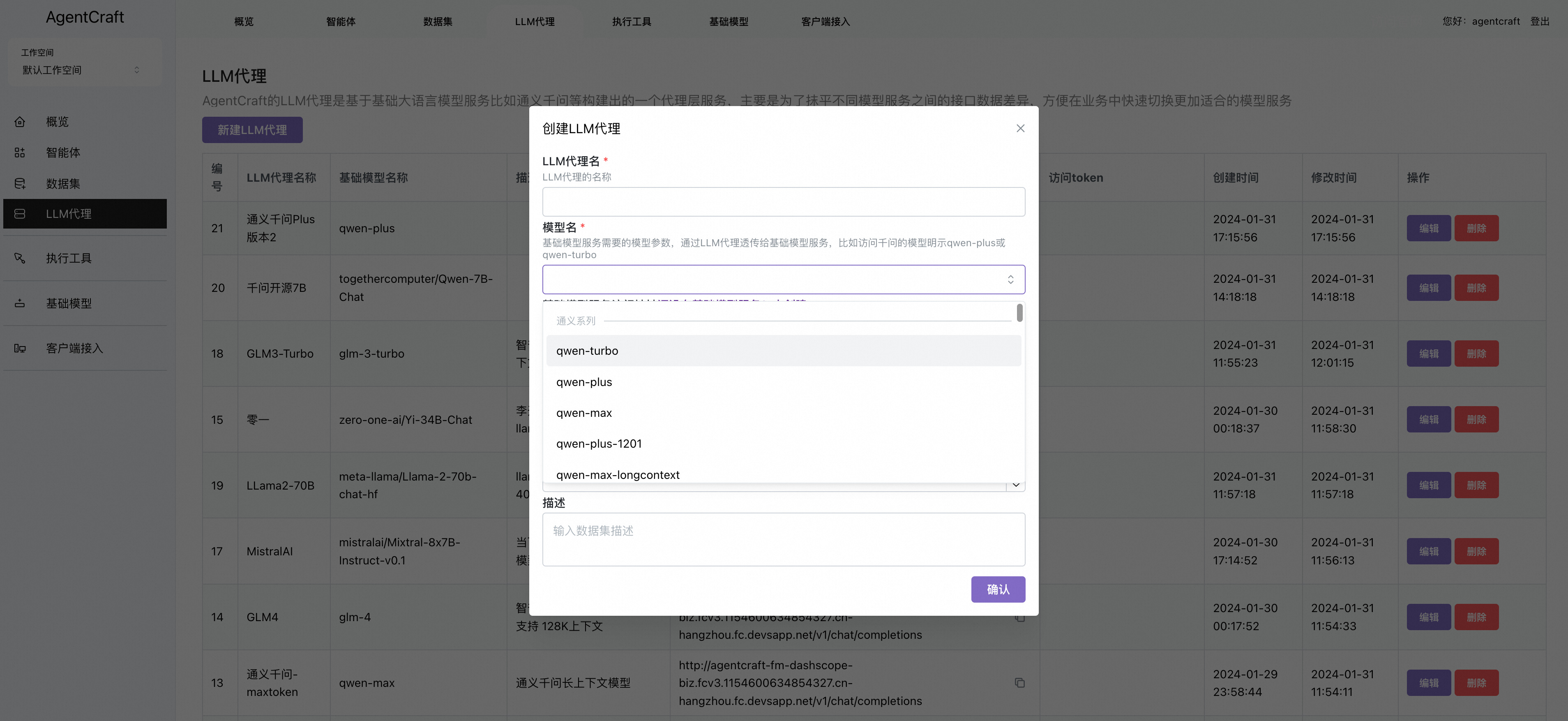Choose qwen-plus-1201 from the model list
This screenshot has width=1568, height=721.
tap(784, 444)
